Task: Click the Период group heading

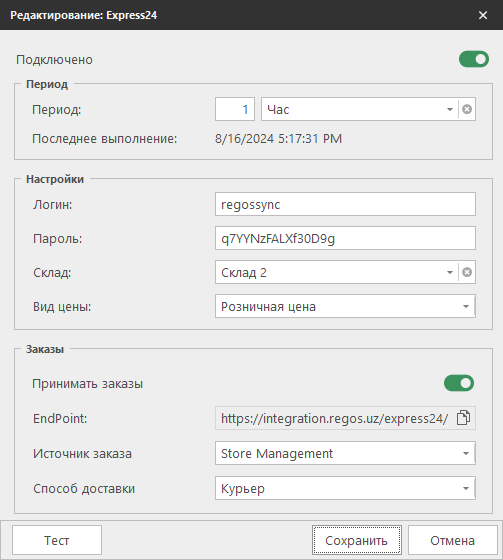Action: 47,84
